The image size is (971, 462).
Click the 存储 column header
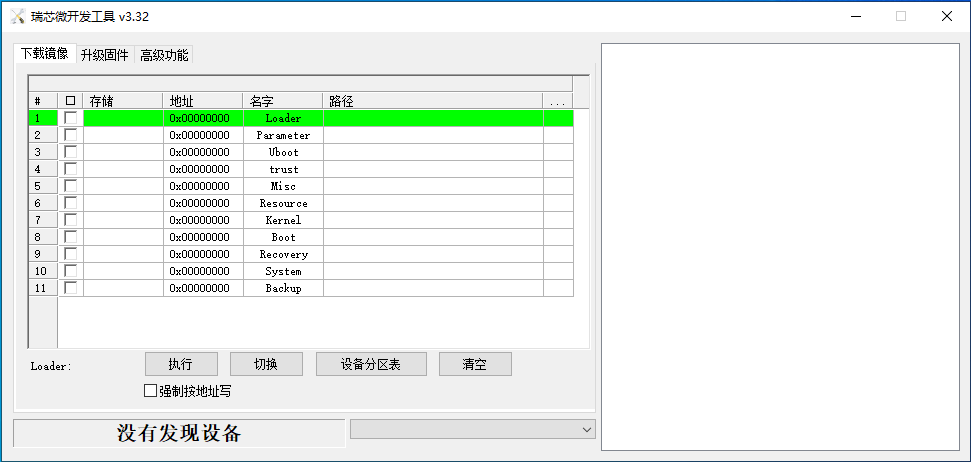[x=123, y=100]
